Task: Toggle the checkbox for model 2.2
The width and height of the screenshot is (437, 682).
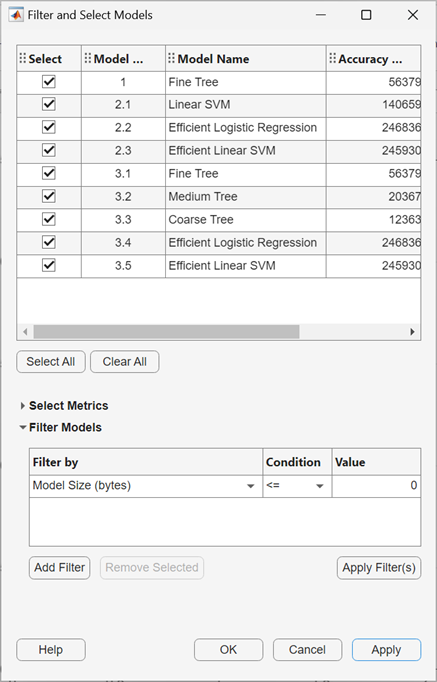Action: pos(49,127)
